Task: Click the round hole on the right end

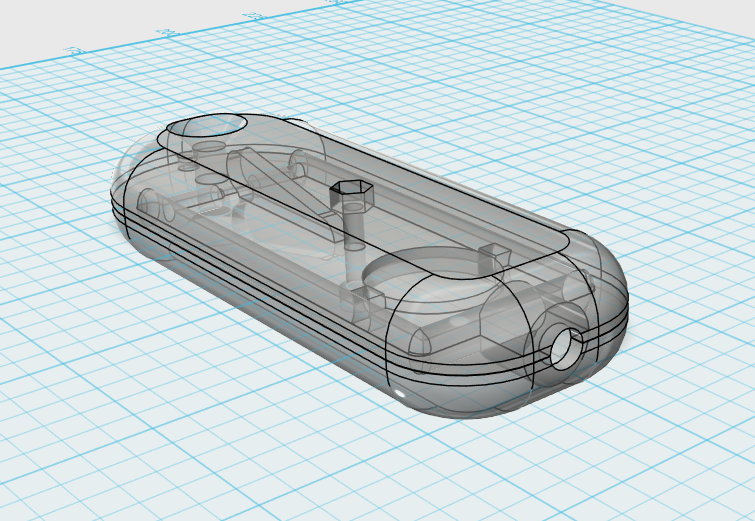Action: pyautogui.click(x=566, y=347)
